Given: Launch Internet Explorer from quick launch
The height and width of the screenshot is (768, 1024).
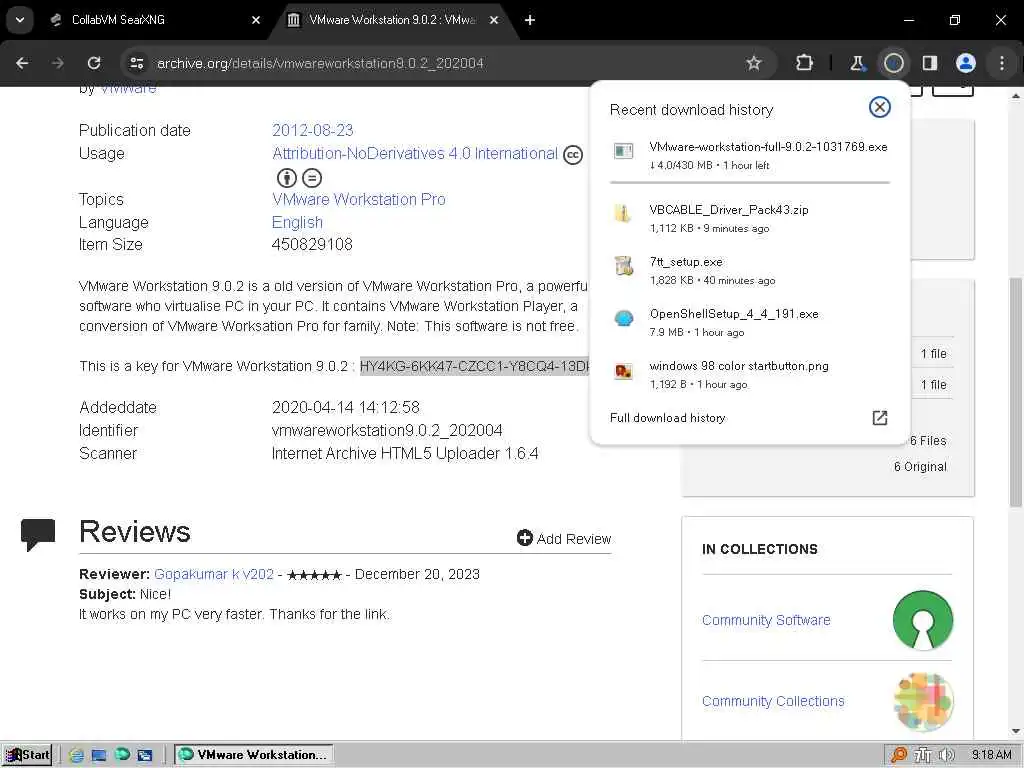Looking at the screenshot, I should tap(76, 756).
